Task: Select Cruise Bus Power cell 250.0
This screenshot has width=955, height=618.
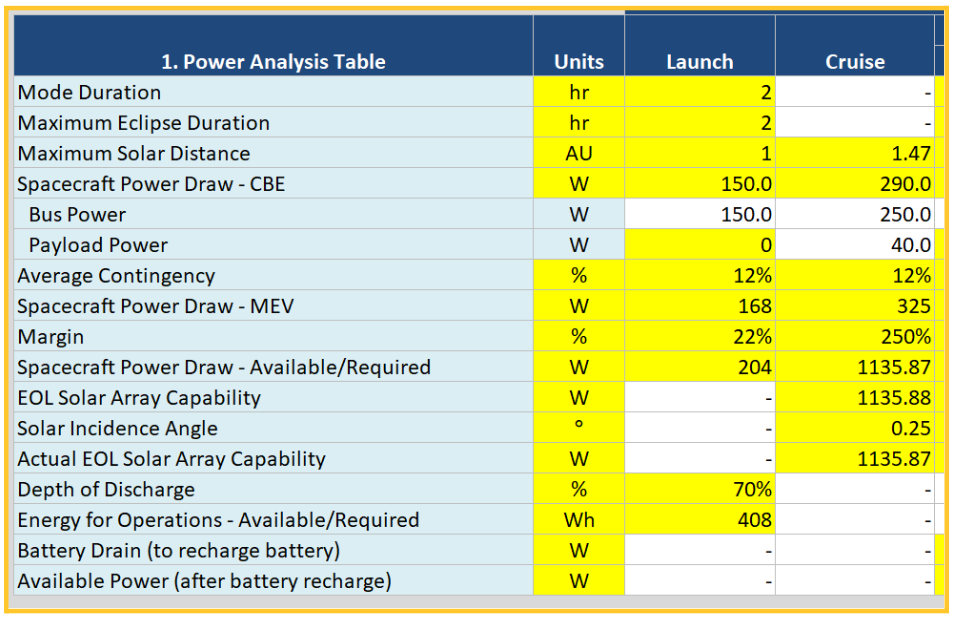Action: coord(854,214)
